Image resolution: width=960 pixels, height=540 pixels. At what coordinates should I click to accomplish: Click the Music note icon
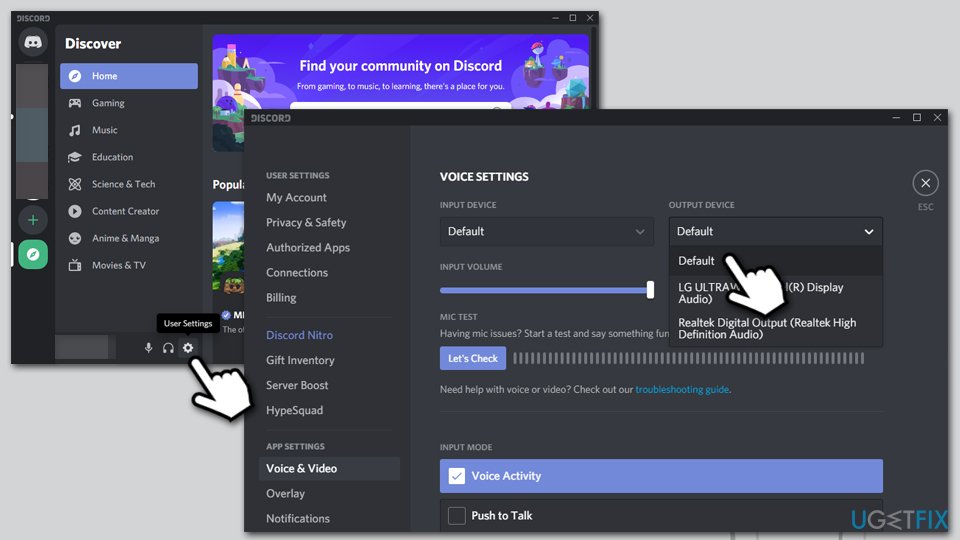tap(75, 130)
